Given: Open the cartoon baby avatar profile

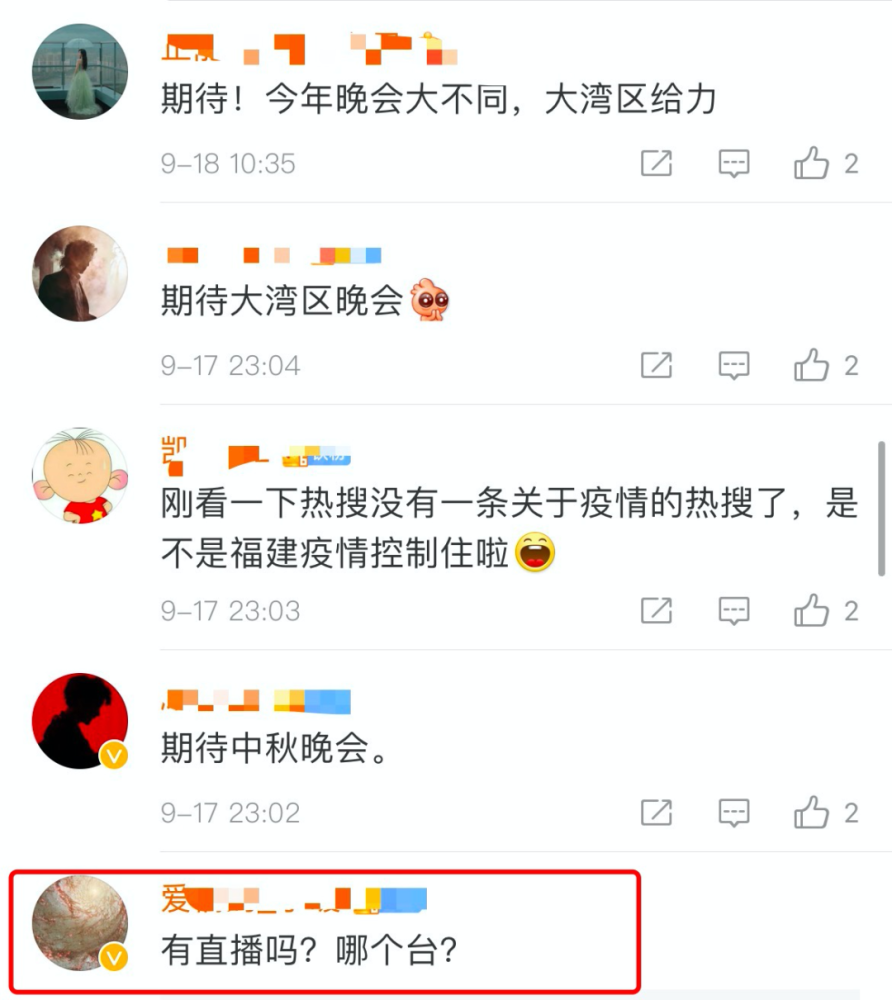Looking at the screenshot, I should point(80,475).
